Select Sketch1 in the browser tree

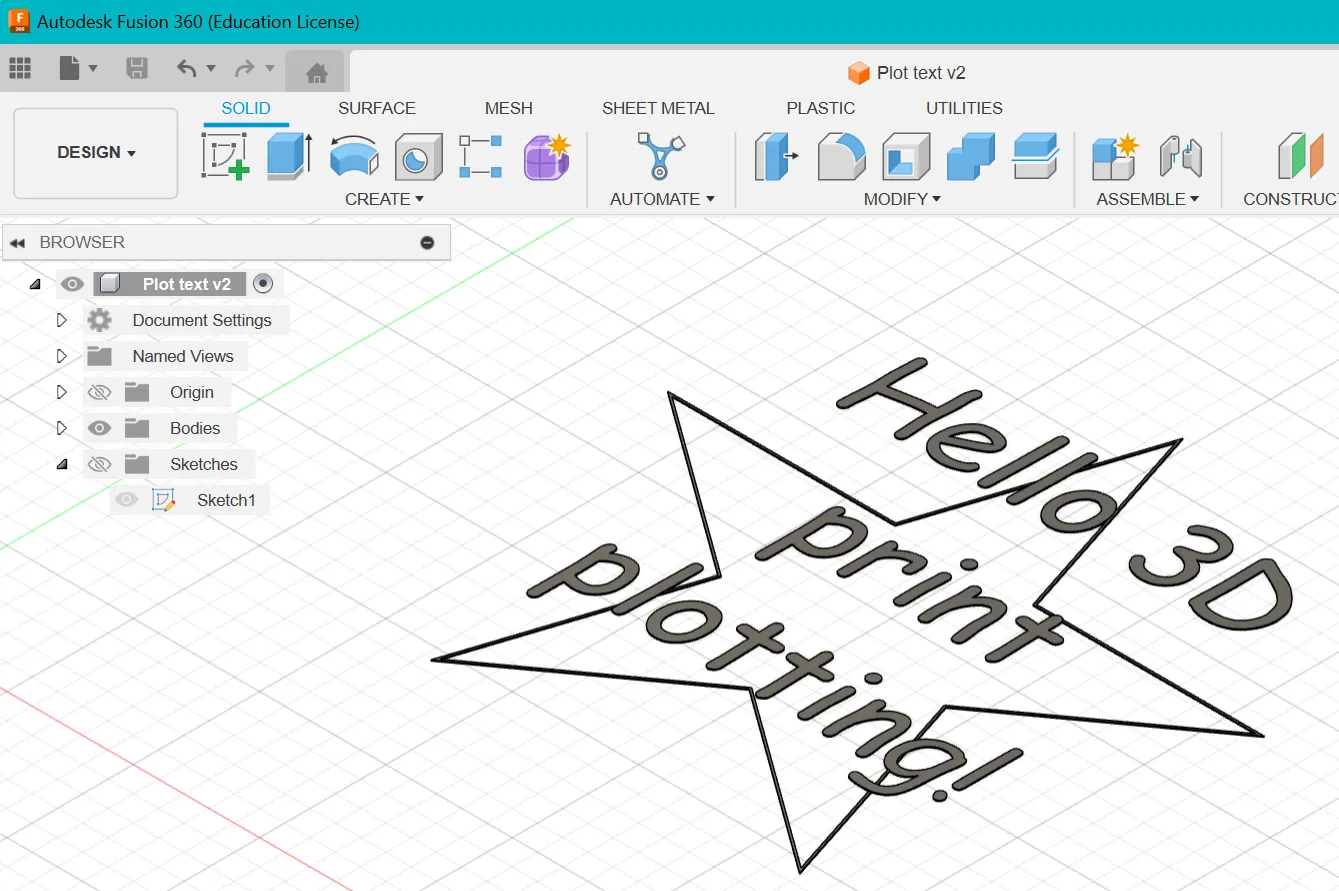226,500
